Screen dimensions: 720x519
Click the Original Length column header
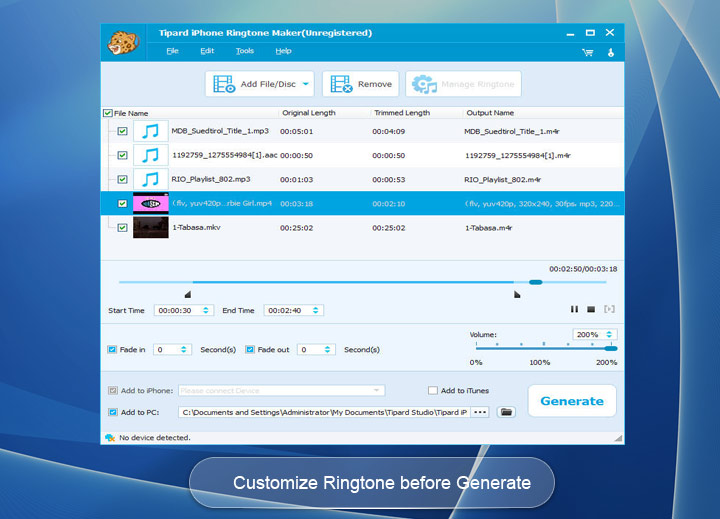[x=309, y=113]
